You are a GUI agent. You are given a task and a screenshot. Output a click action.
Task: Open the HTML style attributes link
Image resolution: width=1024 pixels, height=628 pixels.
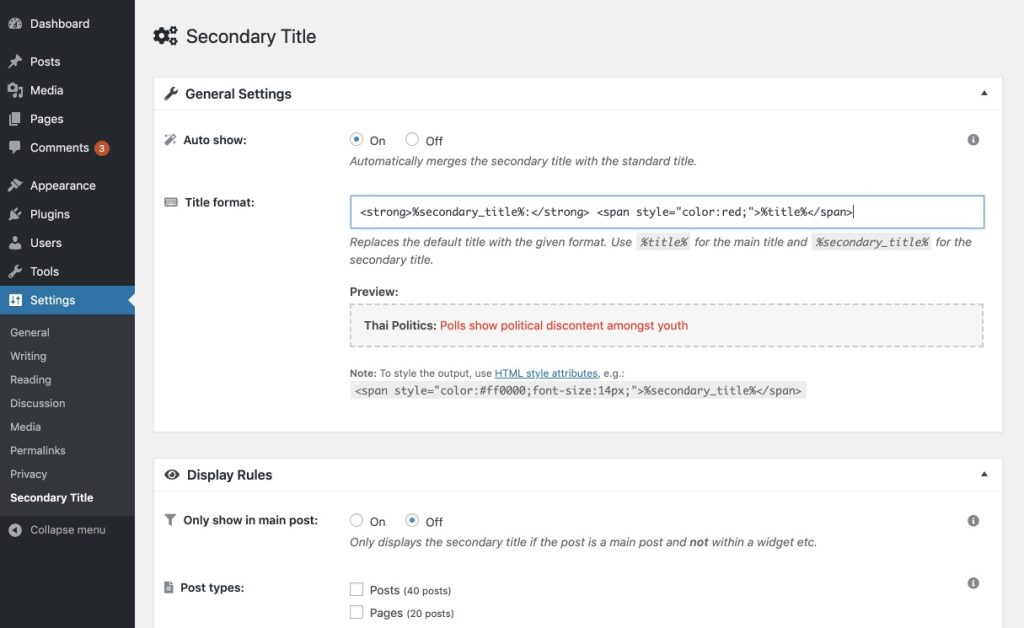pyautogui.click(x=546, y=373)
